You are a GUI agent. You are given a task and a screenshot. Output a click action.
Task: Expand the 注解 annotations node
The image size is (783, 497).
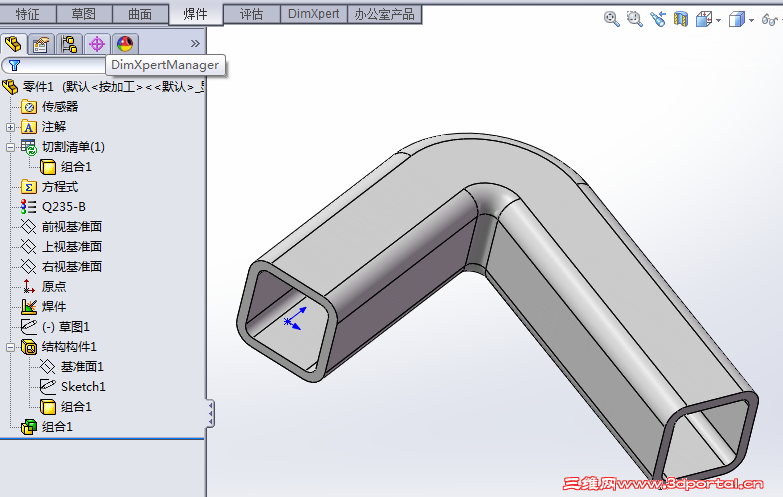[x=10, y=127]
